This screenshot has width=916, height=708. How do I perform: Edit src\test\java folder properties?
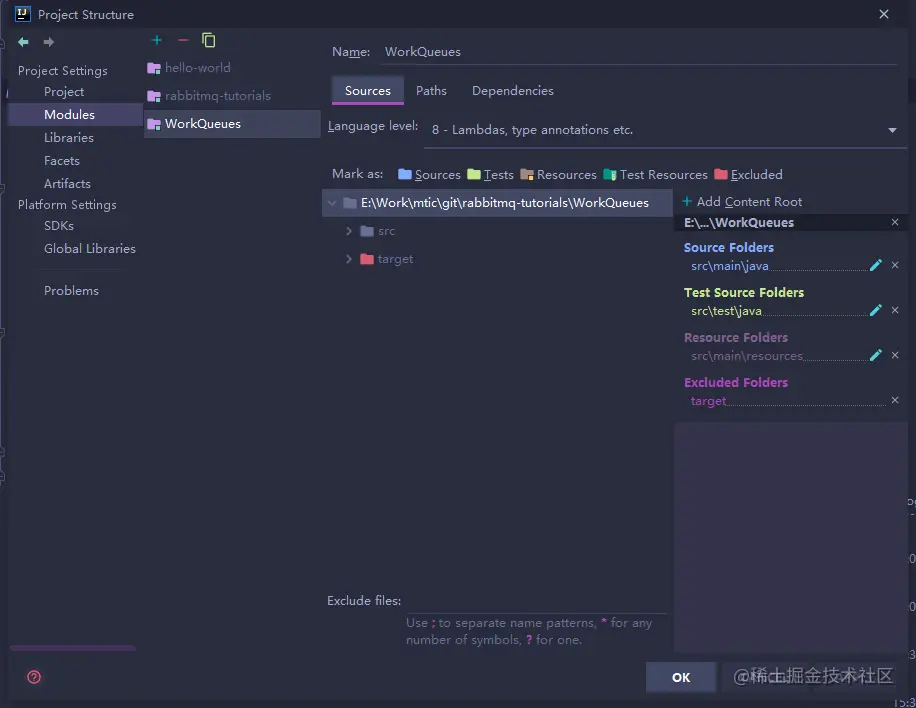875,310
